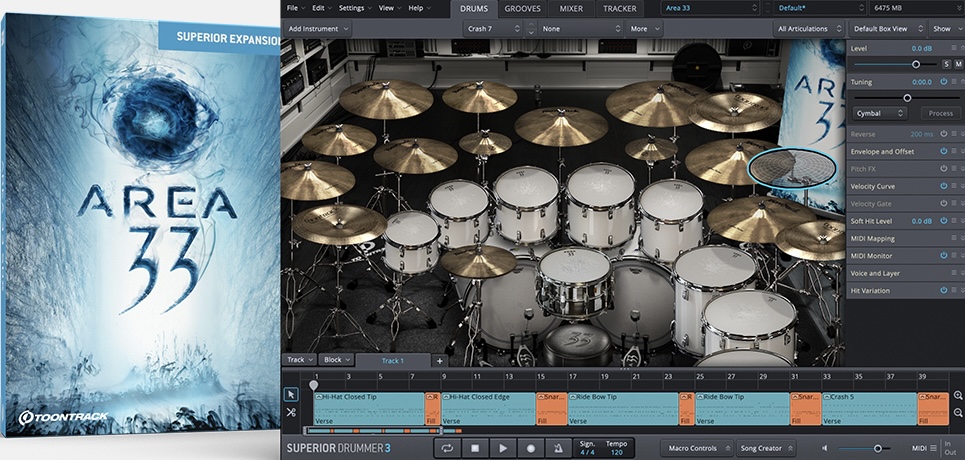Switch to the TRACKER tab

pos(620,9)
